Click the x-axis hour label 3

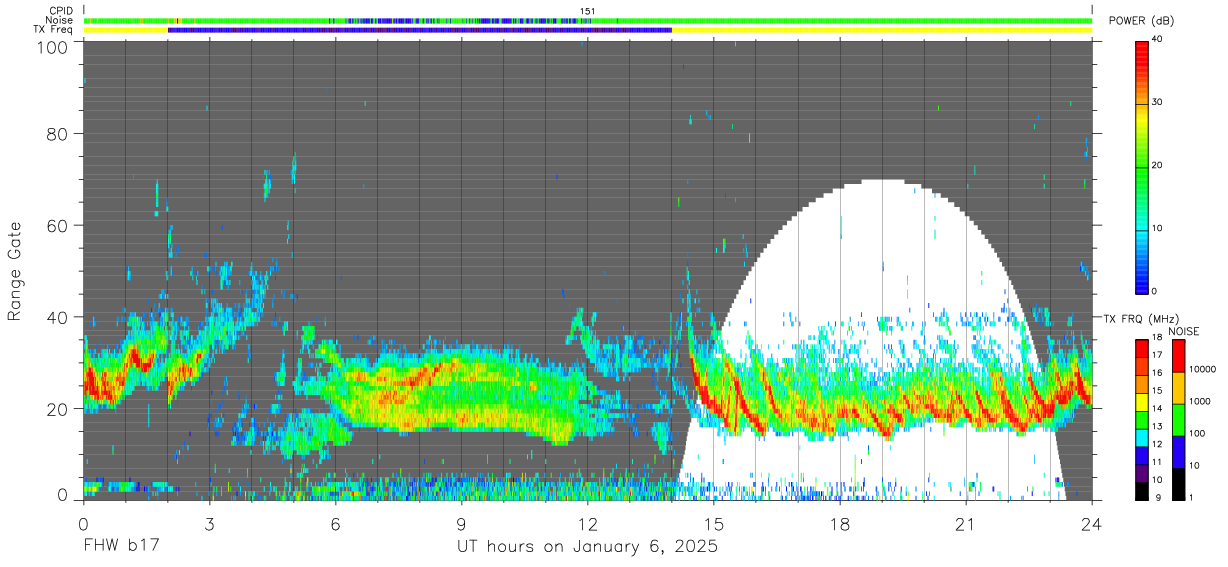point(209,523)
